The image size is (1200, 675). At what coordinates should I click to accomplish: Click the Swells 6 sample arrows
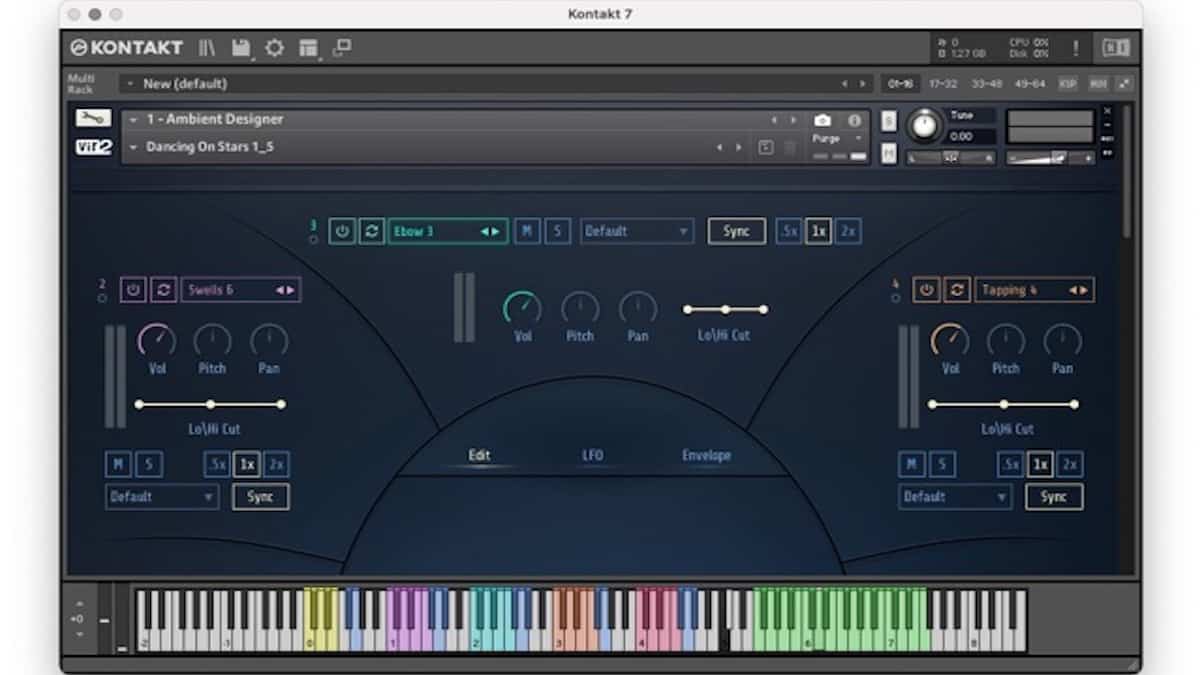pos(285,290)
